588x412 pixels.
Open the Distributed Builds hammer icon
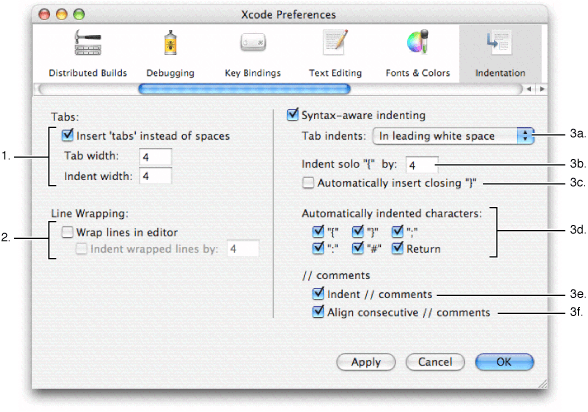88,43
